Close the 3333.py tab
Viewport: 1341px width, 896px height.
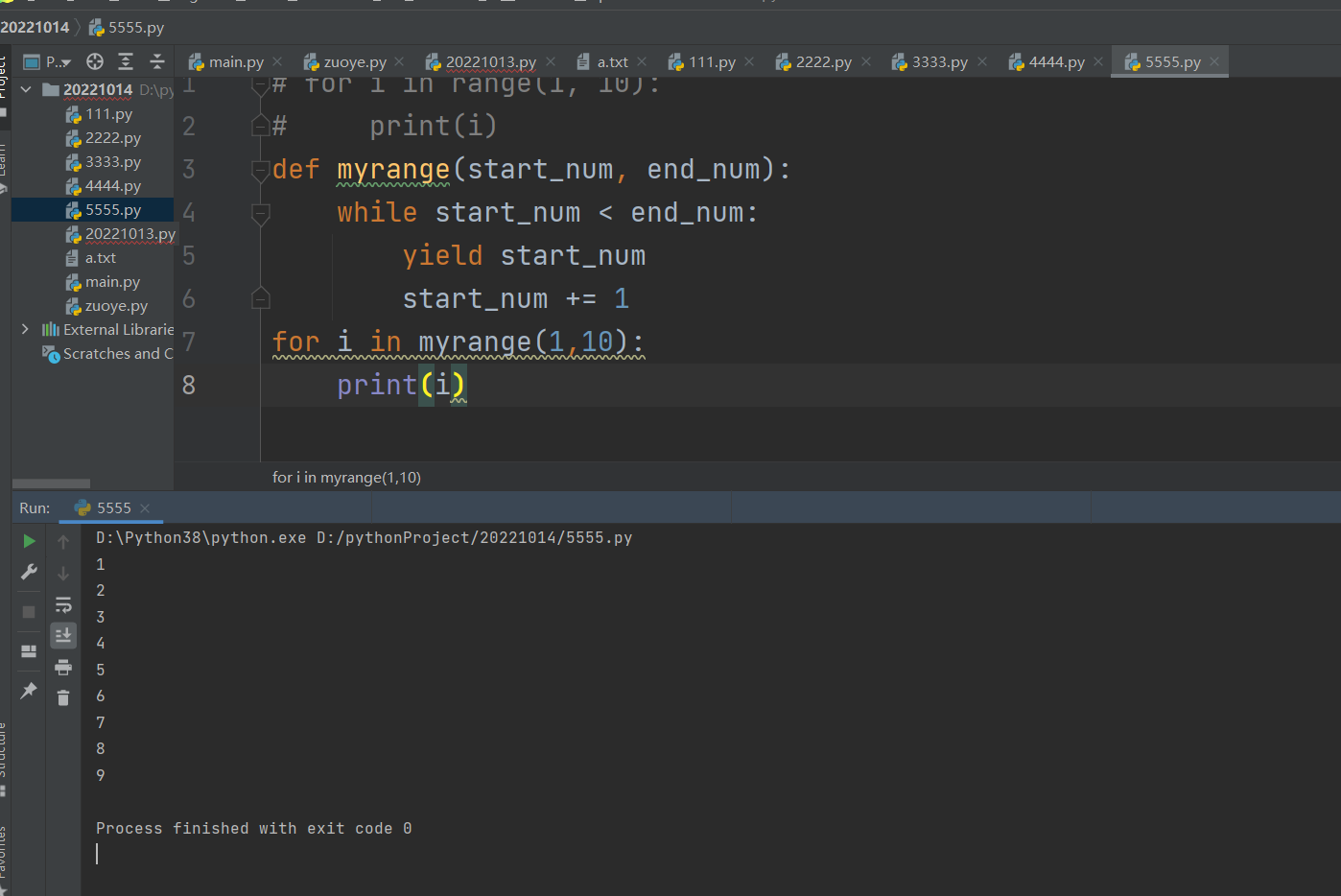(x=982, y=62)
